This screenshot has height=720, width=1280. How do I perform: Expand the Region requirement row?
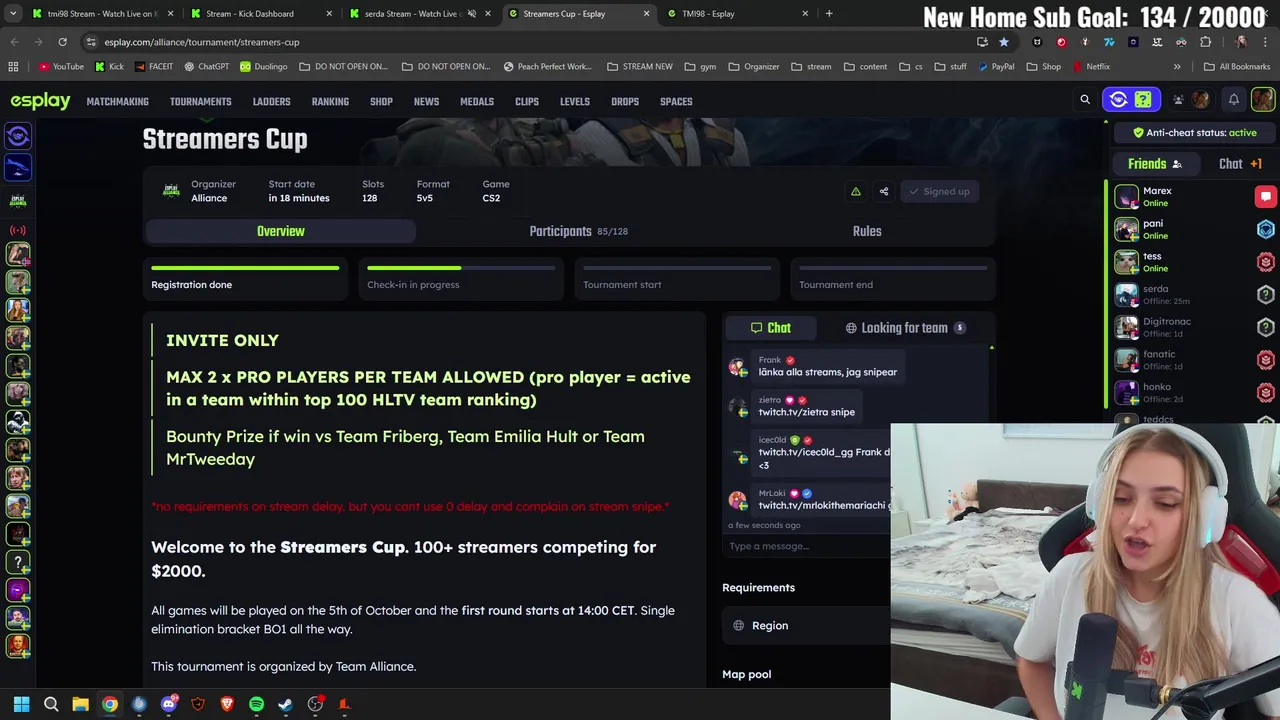806,625
